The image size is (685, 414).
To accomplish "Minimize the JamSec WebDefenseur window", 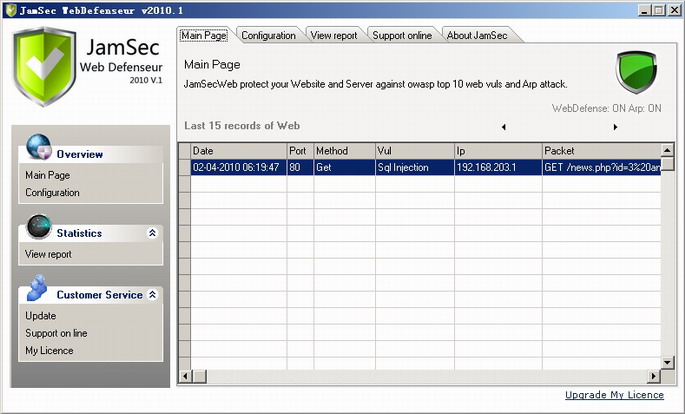I will click(643, 10).
